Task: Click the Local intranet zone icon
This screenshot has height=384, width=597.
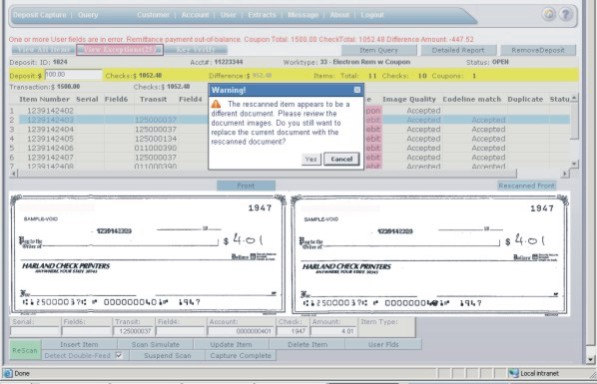Action: coord(514,373)
